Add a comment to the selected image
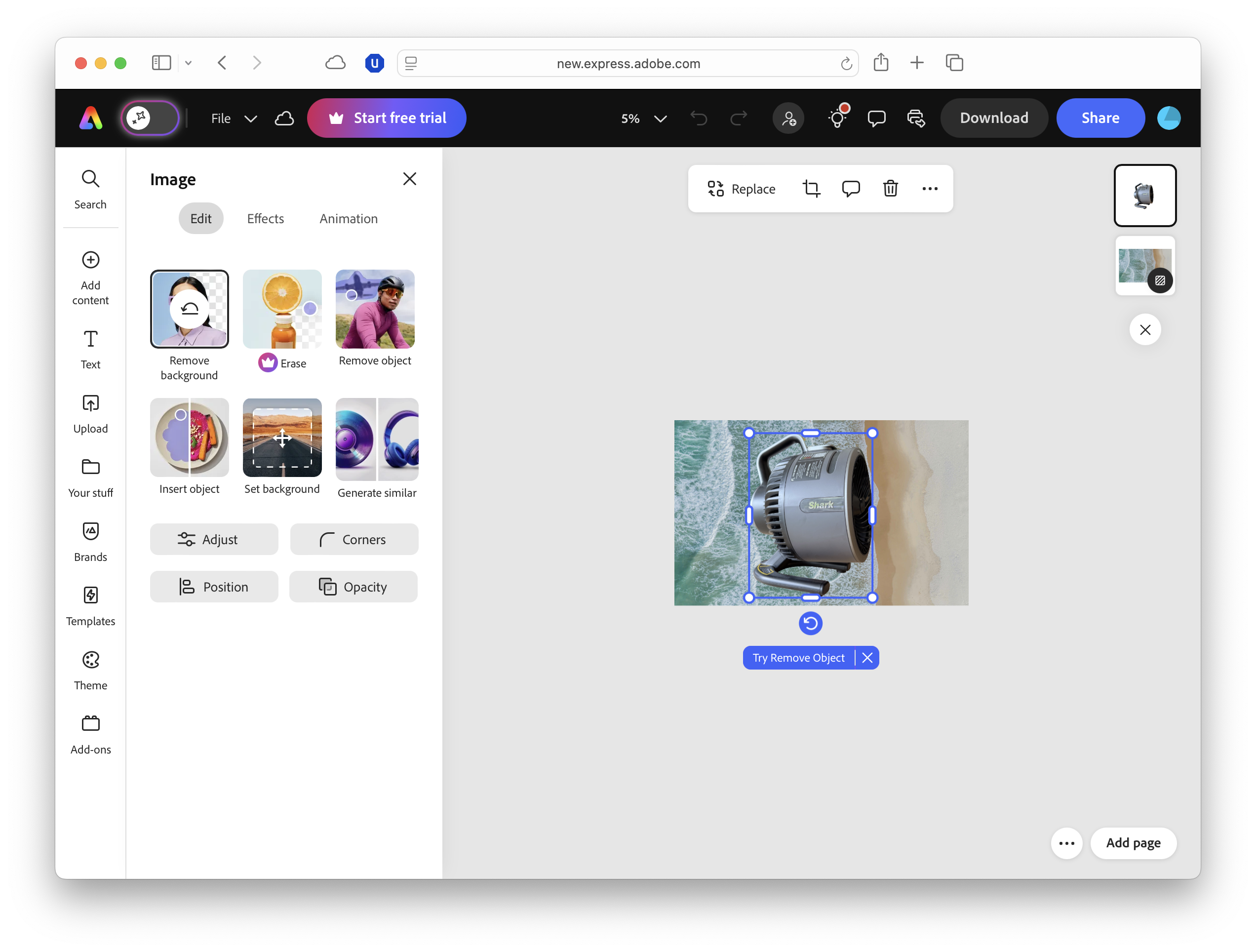The width and height of the screenshot is (1256, 952). coord(851,188)
